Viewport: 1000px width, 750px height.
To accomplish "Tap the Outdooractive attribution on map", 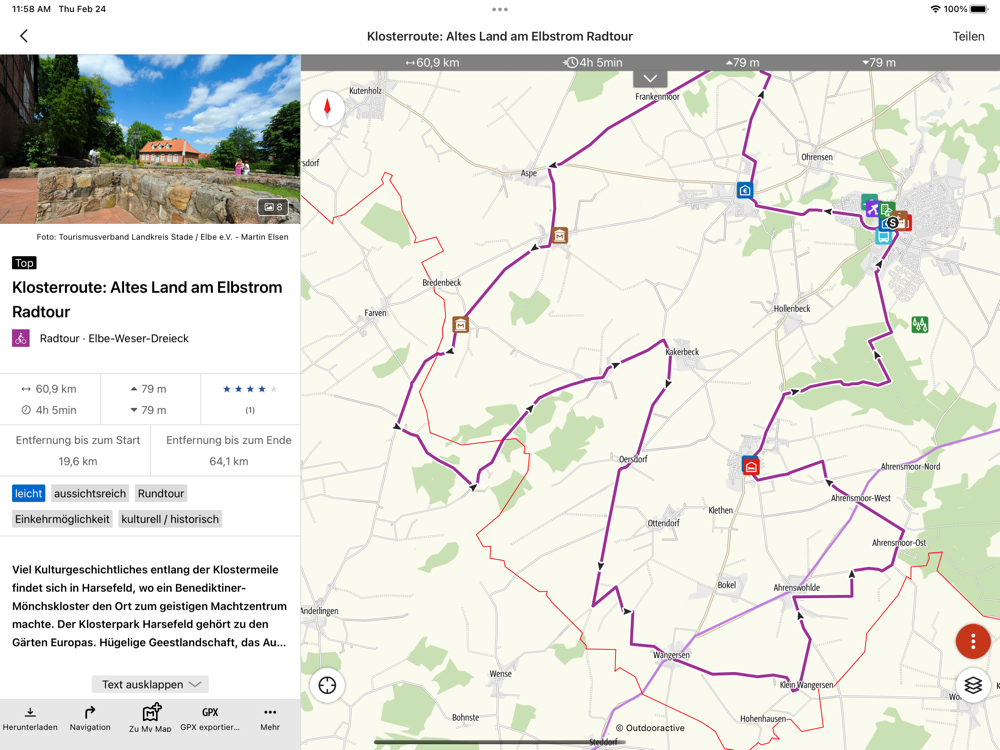I will [x=650, y=728].
